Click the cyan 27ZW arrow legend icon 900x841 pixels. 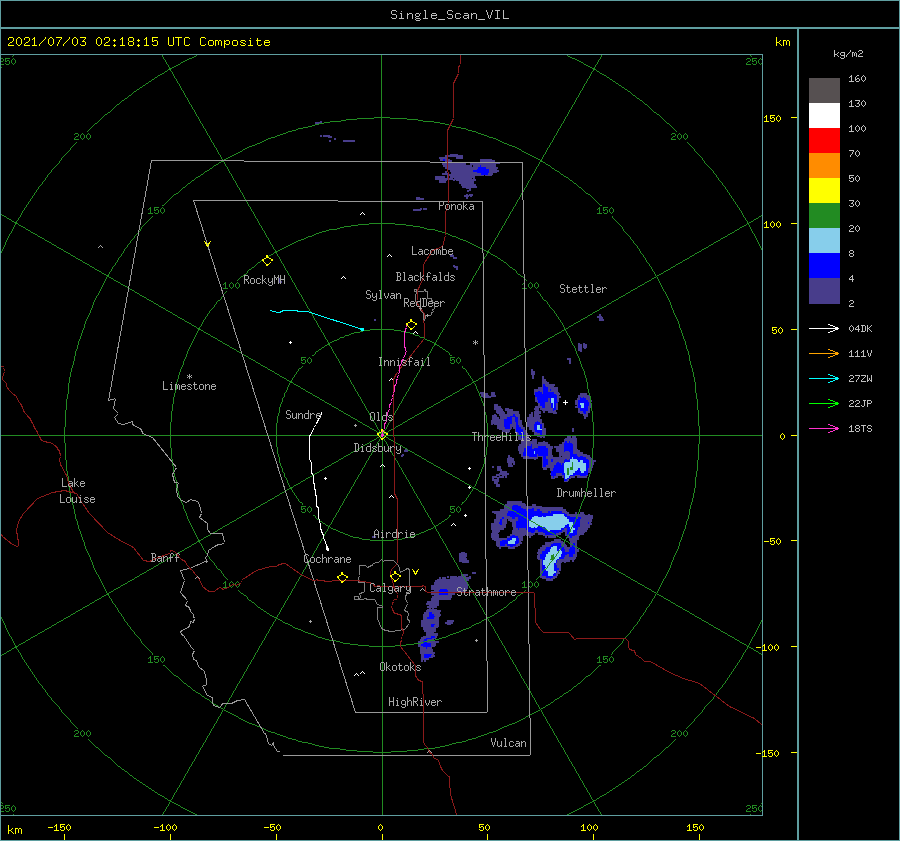824,378
